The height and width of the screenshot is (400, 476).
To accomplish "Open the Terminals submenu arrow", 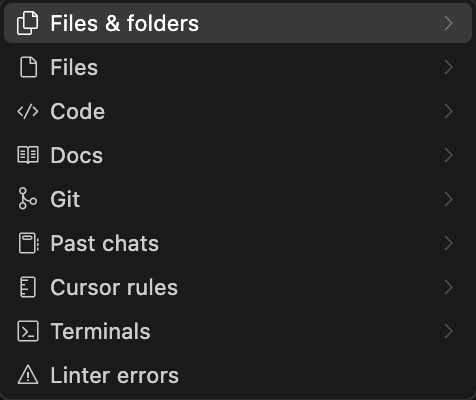I will point(449,331).
